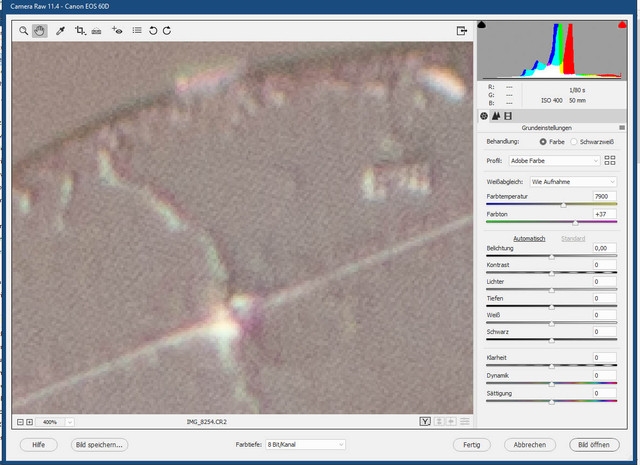Open the profile browser grid icon

(x=610, y=160)
